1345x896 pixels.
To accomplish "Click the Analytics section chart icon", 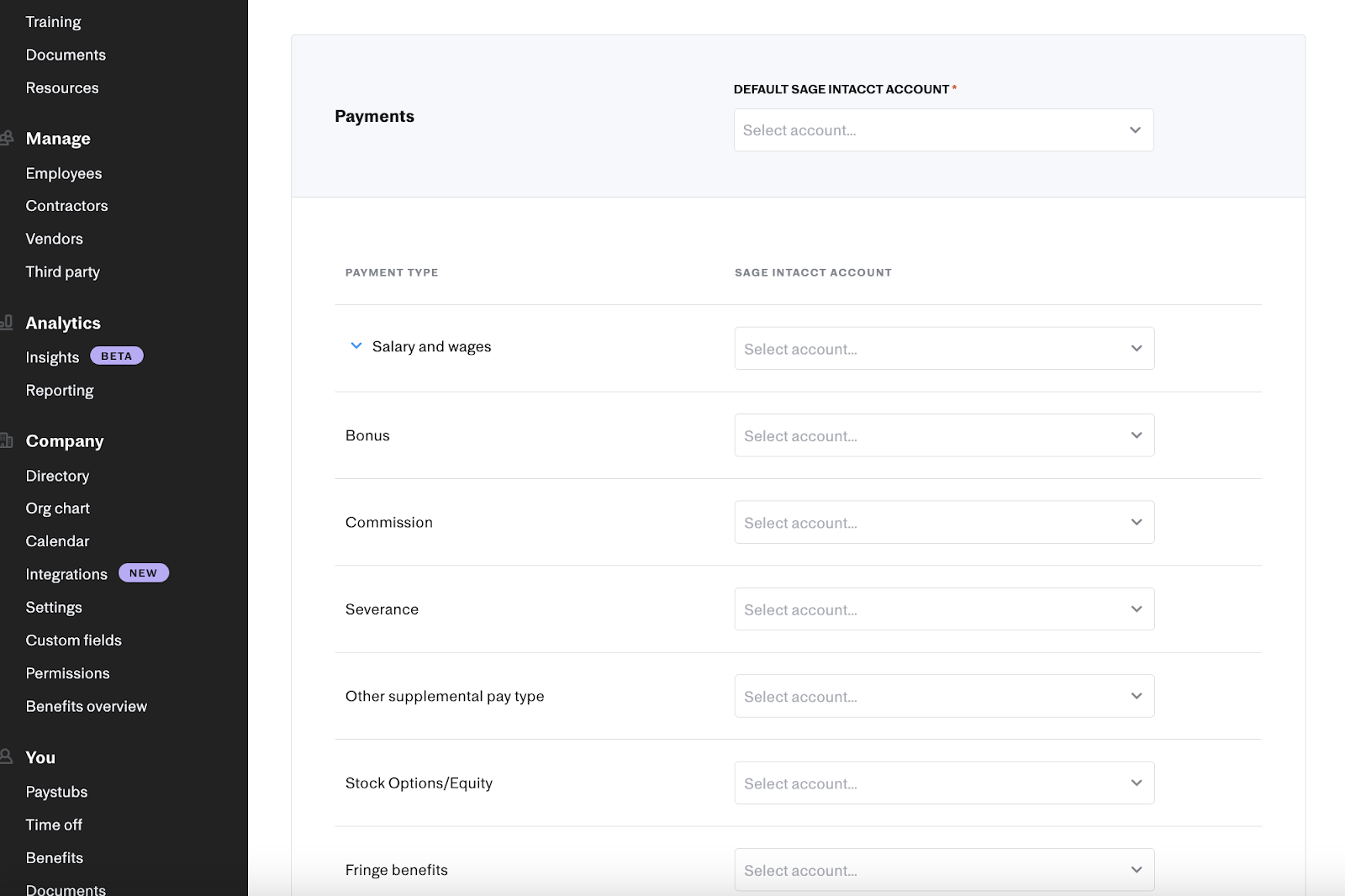I will pos(7,322).
